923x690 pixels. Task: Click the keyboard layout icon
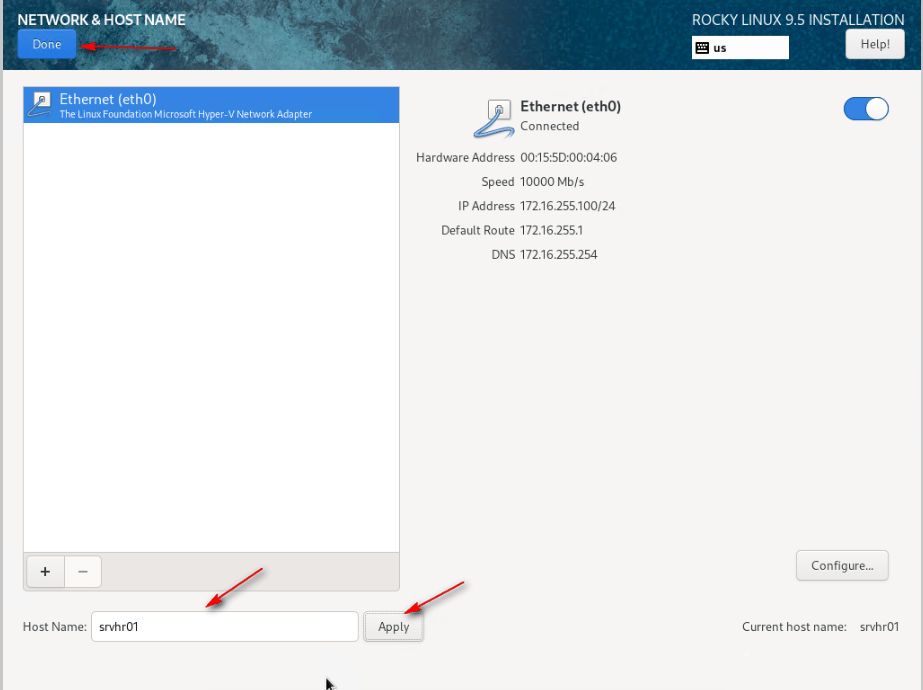pyautogui.click(x=702, y=48)
